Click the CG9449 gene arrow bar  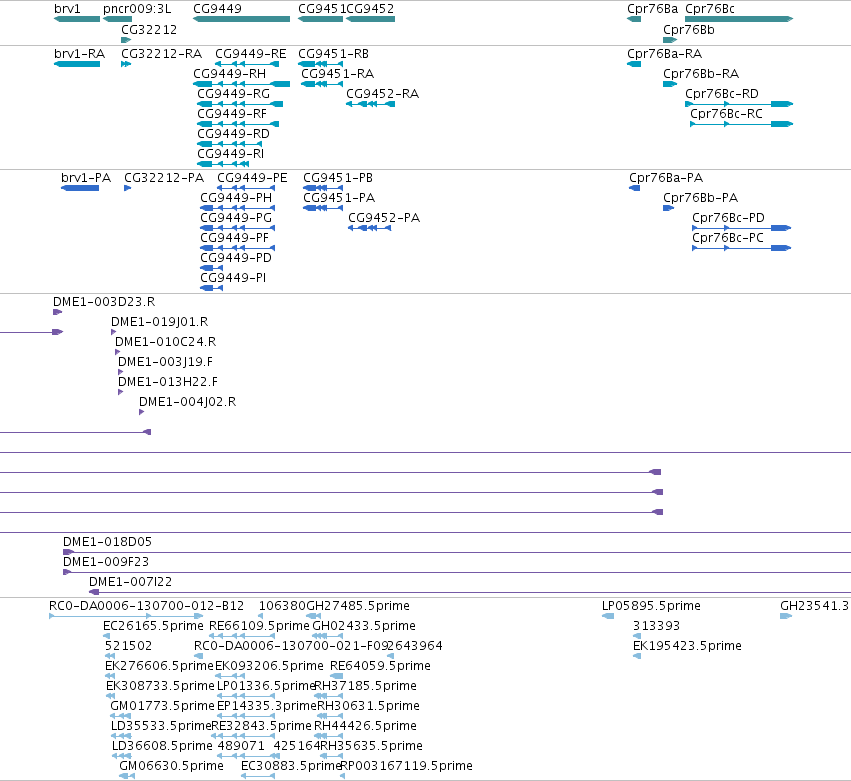pyautogui.click(x=242, y=19)
